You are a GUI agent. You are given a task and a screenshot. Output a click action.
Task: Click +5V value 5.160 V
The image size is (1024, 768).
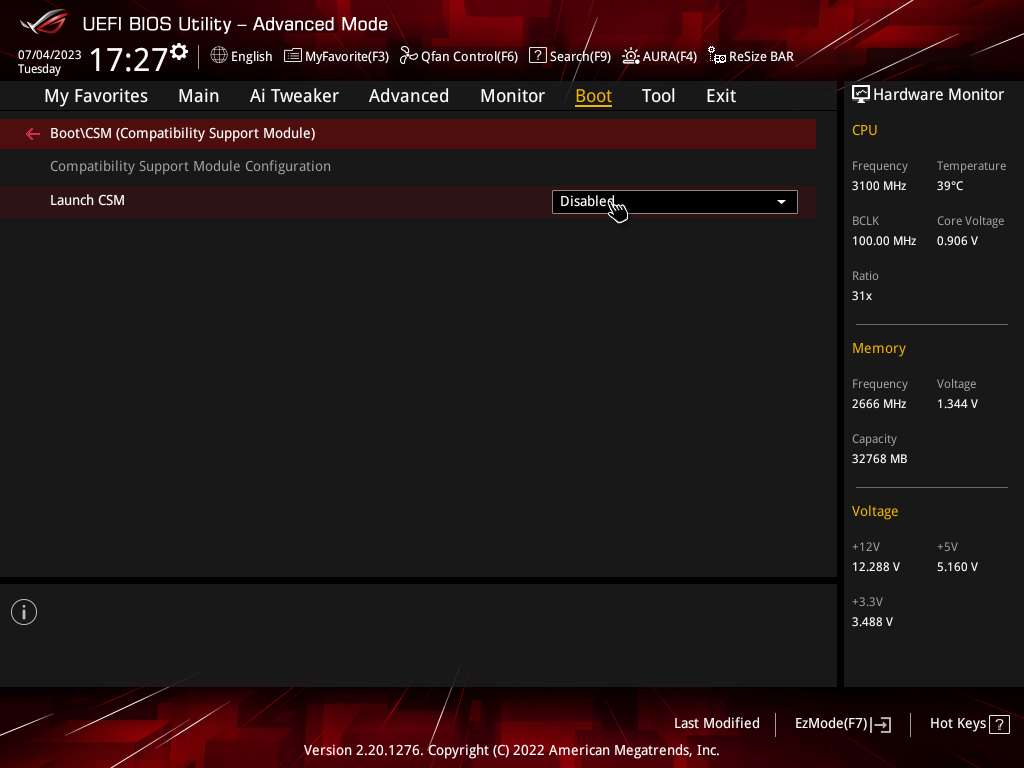pyautogui.click(x=957, y=567)
